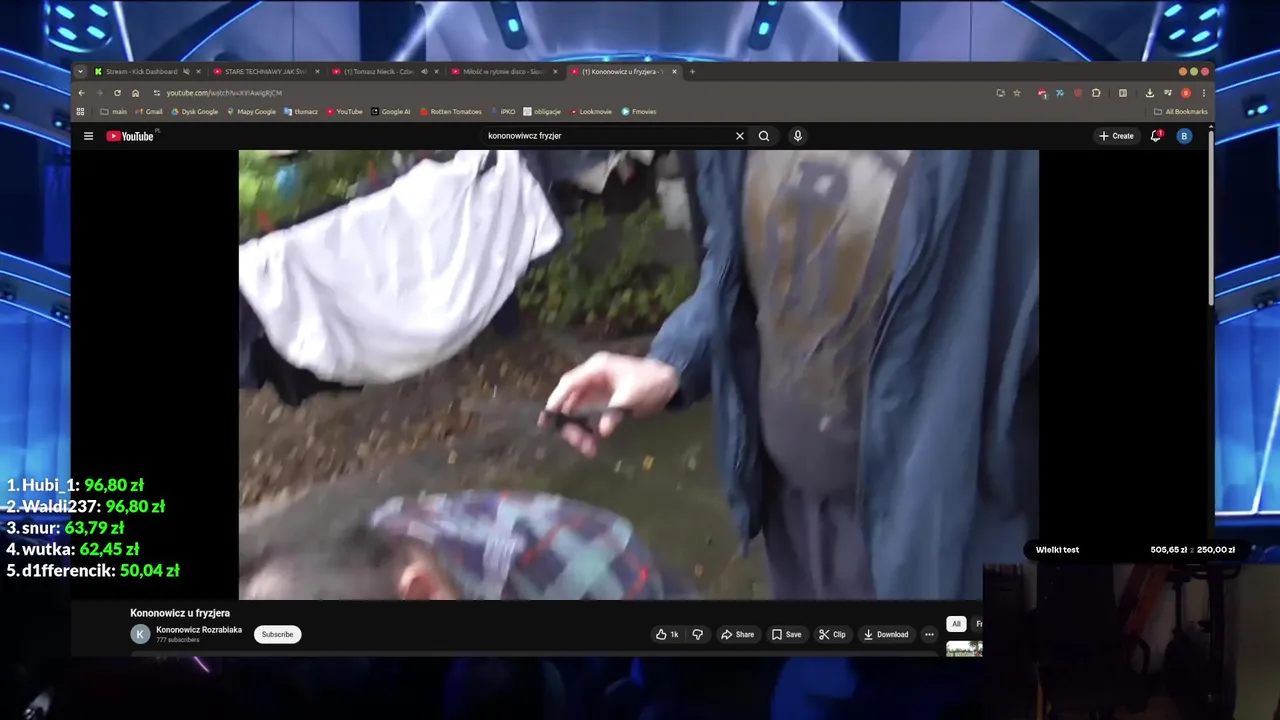Viewport: 1280px width, 720px height.
Task: Open the Chrome three-dot menu
Action: pyautogui.click(x=1204, y=93)
